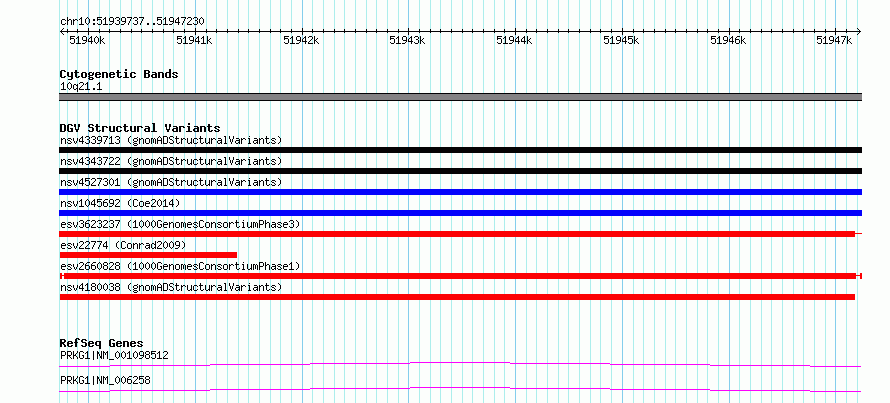Screen dimensions: 890x403
Task: Click the 51945k ruler tick label
Action: [621, 40]
